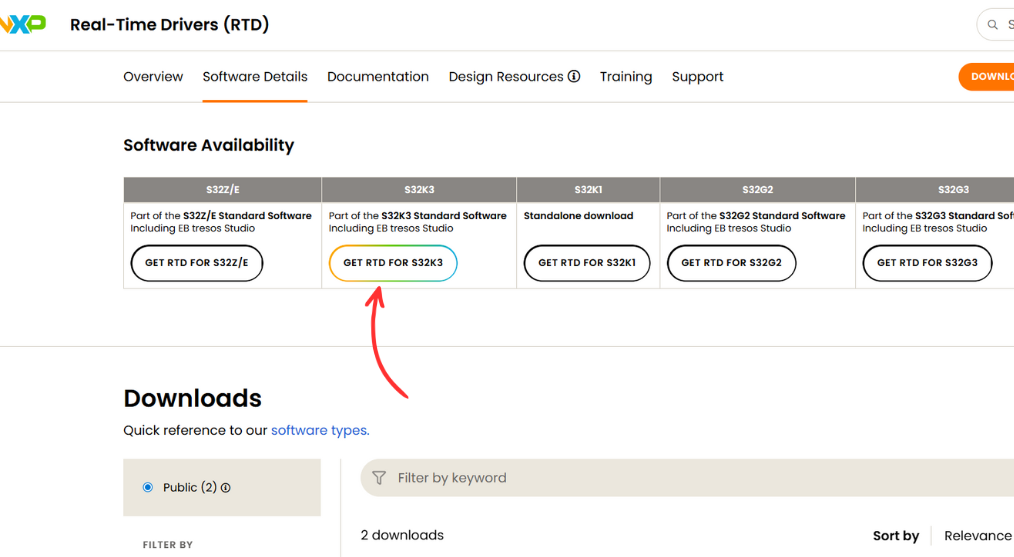
Task: Click the S32K1 table column header
Action: point(588,190)
